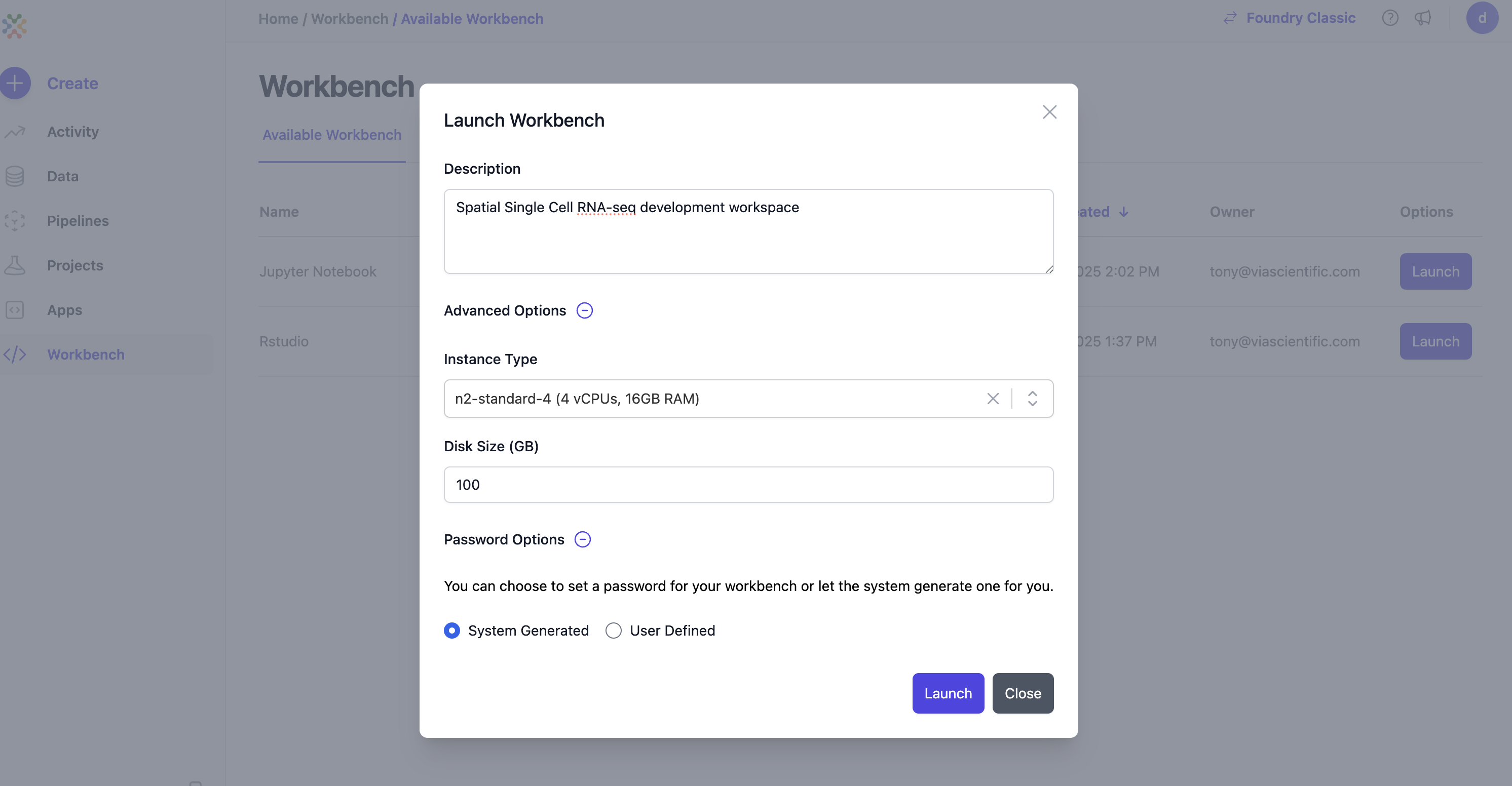Viewport: 1512px width, 786px height.
Task: Click the announcements megaphone icon
Action: point(1423,18)
